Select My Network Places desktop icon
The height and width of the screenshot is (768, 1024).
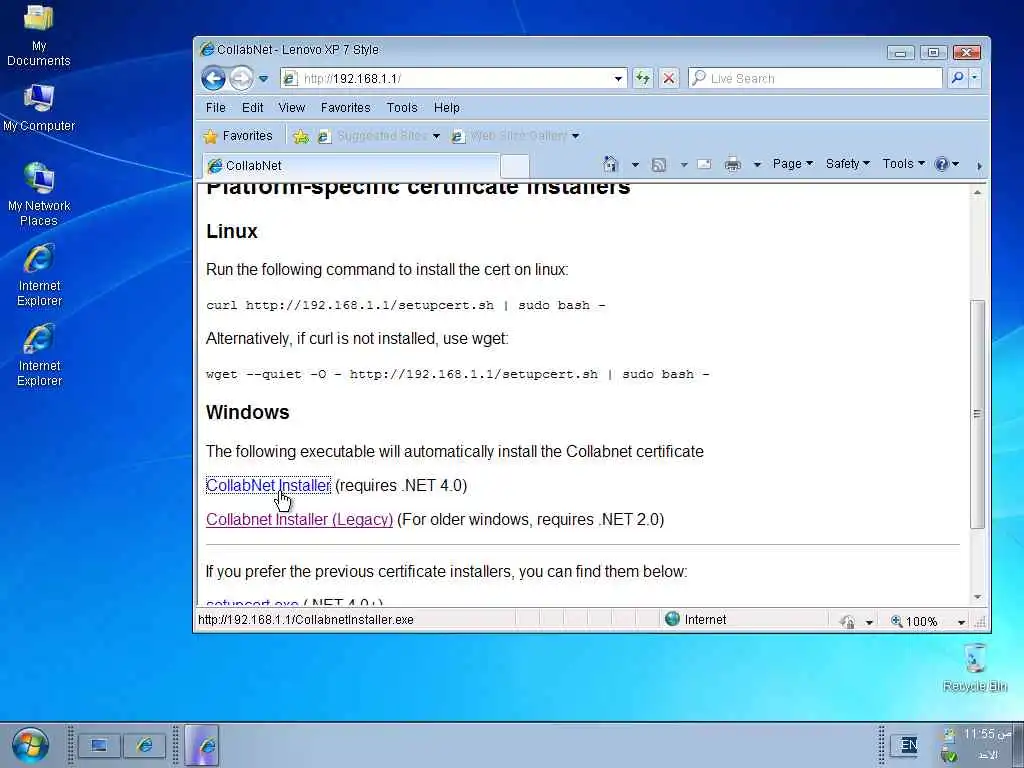[x=39, y=194]
